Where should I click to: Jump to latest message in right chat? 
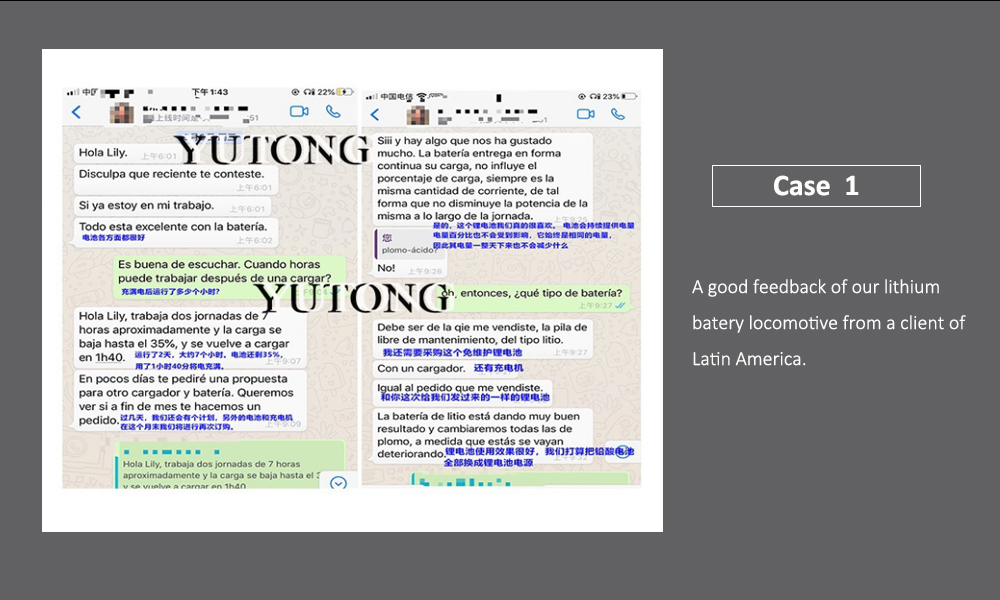click(x=622, y=449)
